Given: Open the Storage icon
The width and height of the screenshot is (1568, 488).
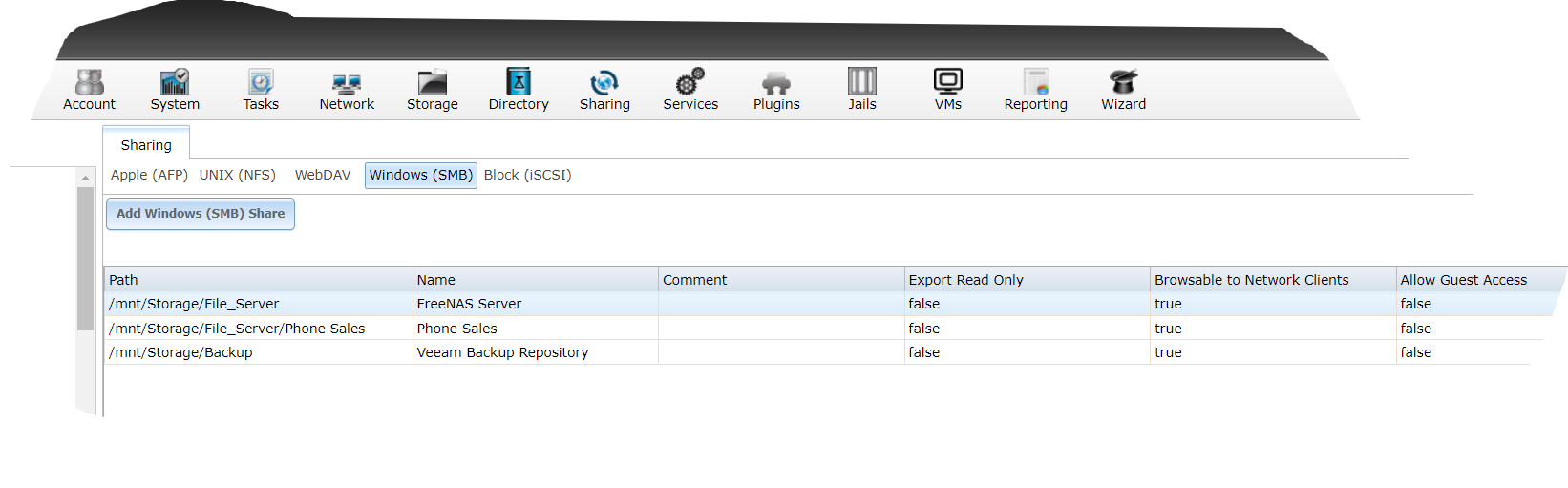Looking at the screenshot, I should 433,83.
